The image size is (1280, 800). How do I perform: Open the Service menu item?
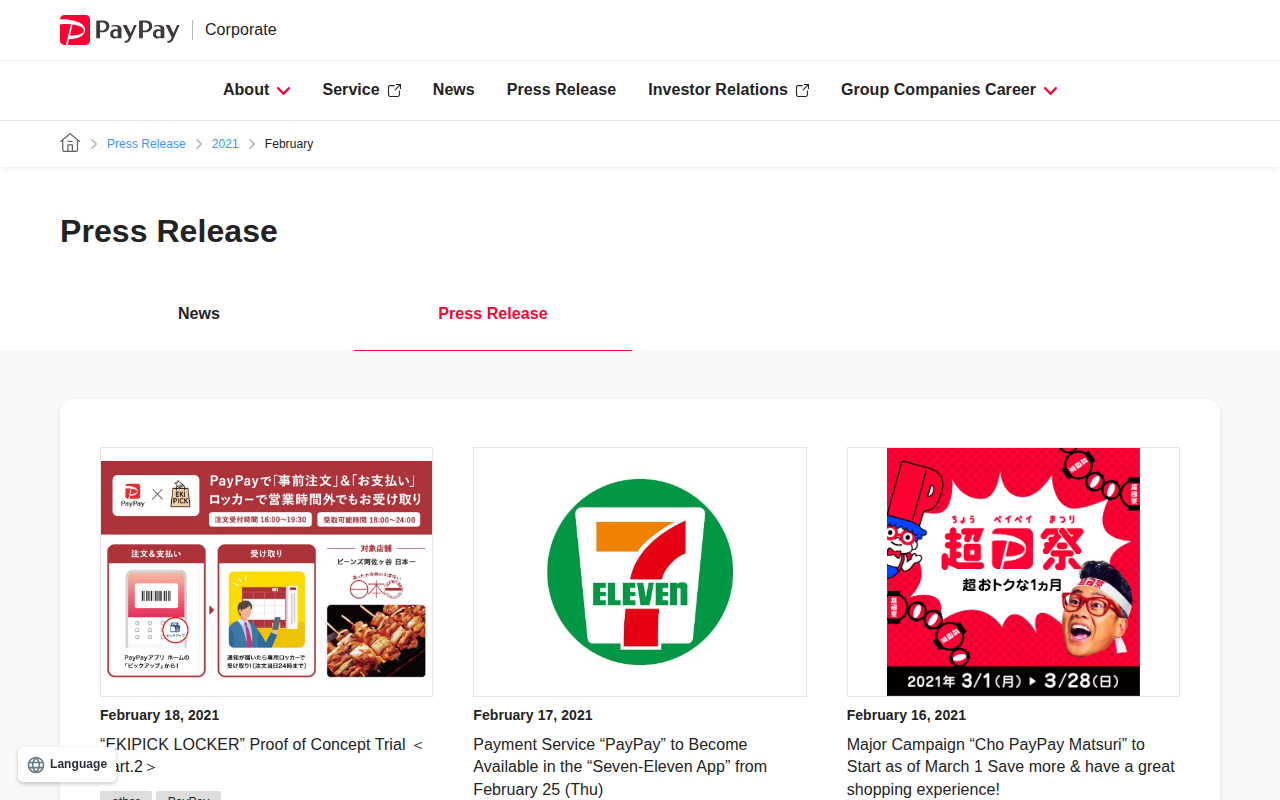(361, 90)
